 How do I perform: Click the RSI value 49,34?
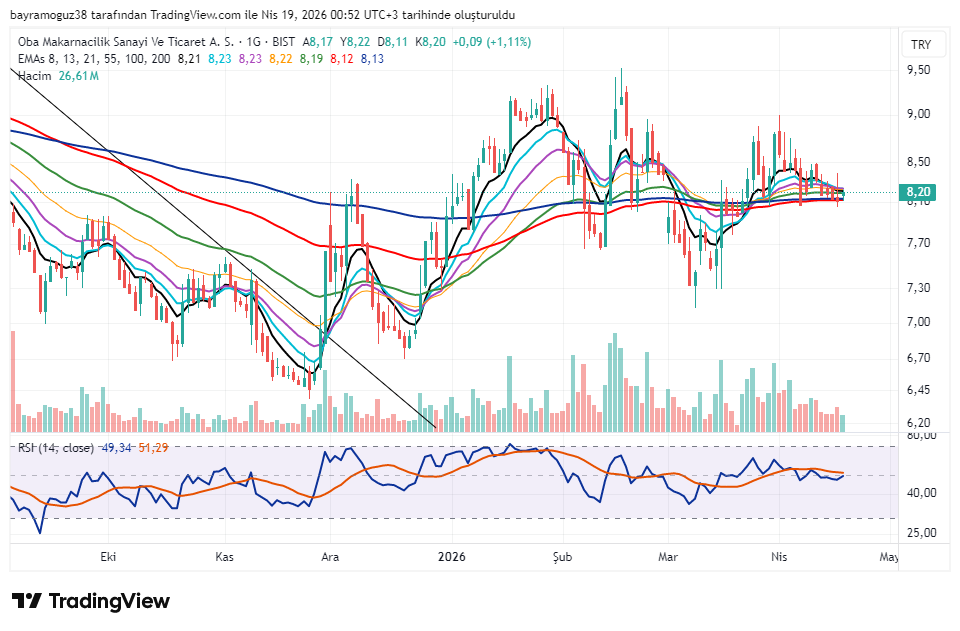(116, 448)
